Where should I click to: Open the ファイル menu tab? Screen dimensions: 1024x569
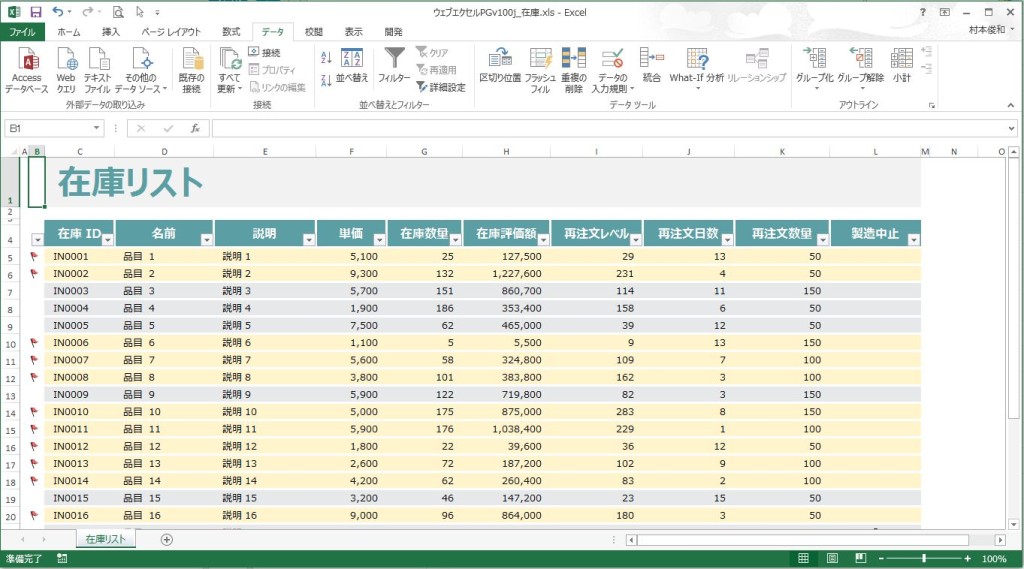point(21,32)
